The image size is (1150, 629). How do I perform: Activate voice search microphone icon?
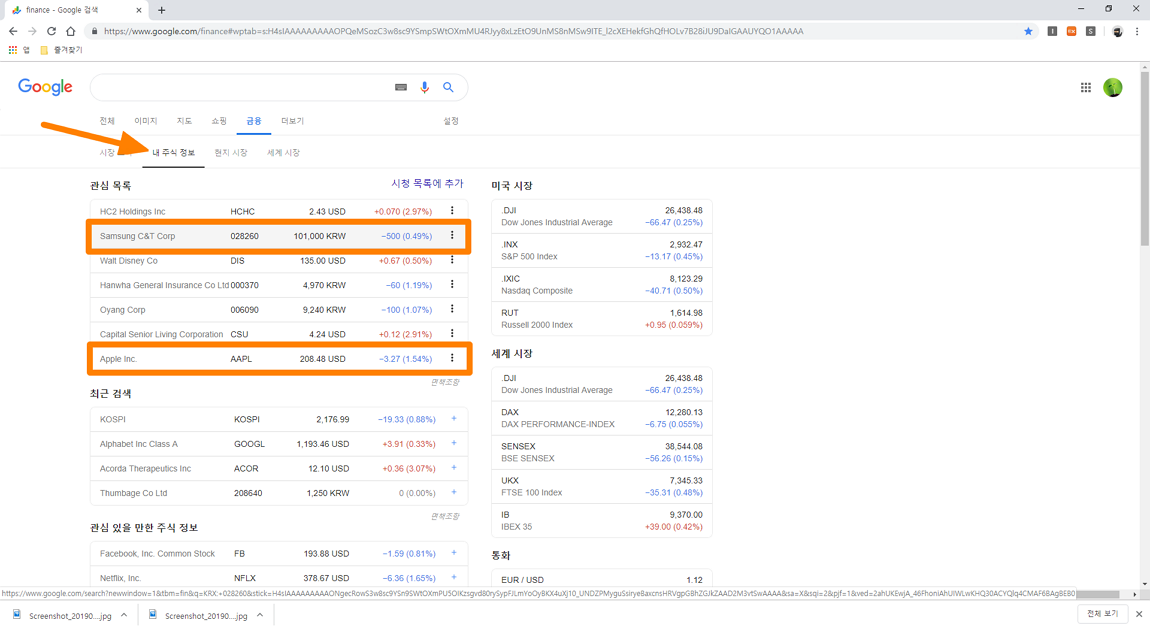click(x=425, y=87)
